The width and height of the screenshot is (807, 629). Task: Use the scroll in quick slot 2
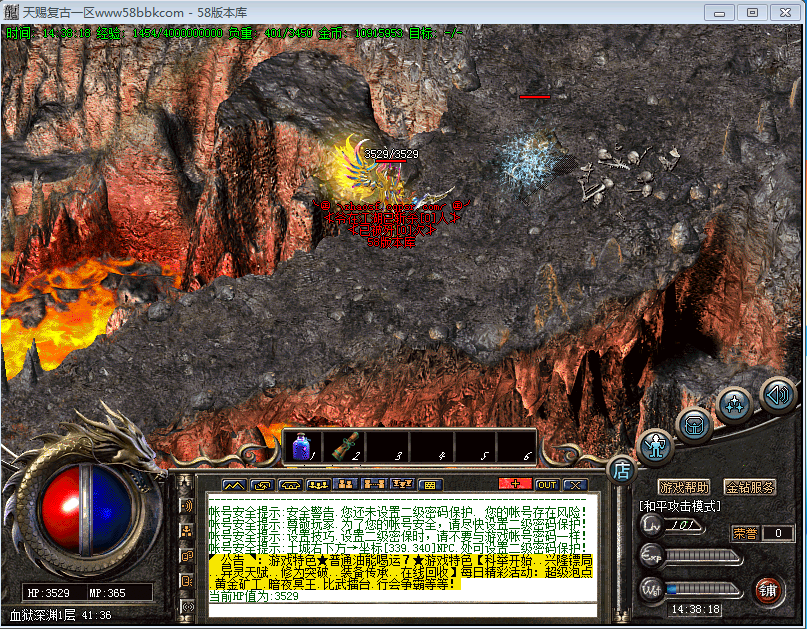click(345, 446)
